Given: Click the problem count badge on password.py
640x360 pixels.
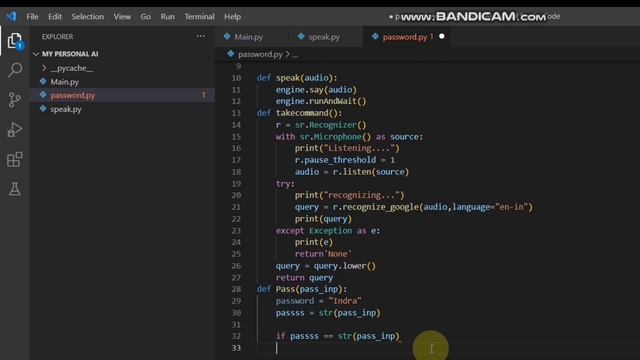Looking at the screenshot, I should (x=204, y=95).
